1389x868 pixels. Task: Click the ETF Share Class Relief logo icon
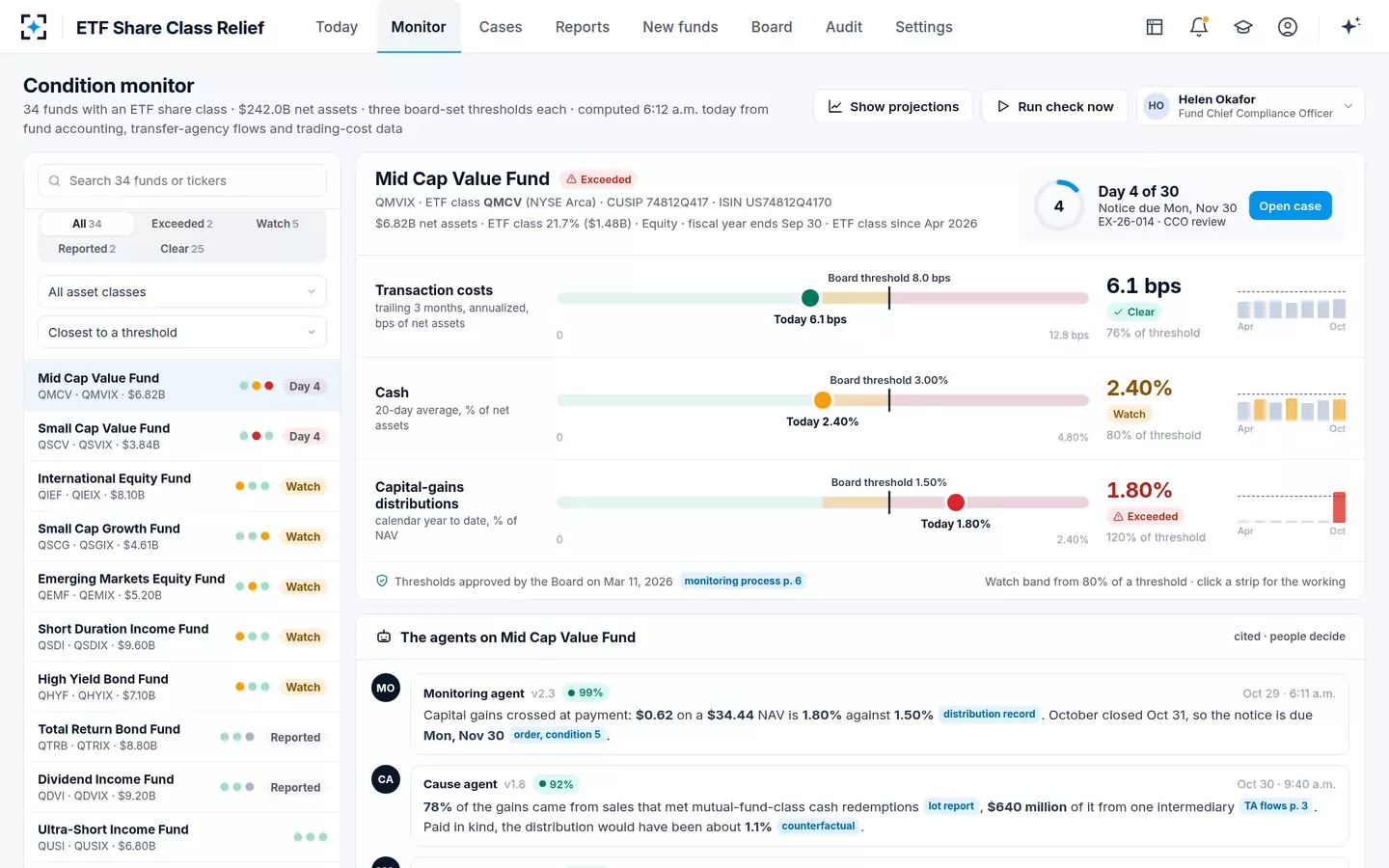point(34,27)
